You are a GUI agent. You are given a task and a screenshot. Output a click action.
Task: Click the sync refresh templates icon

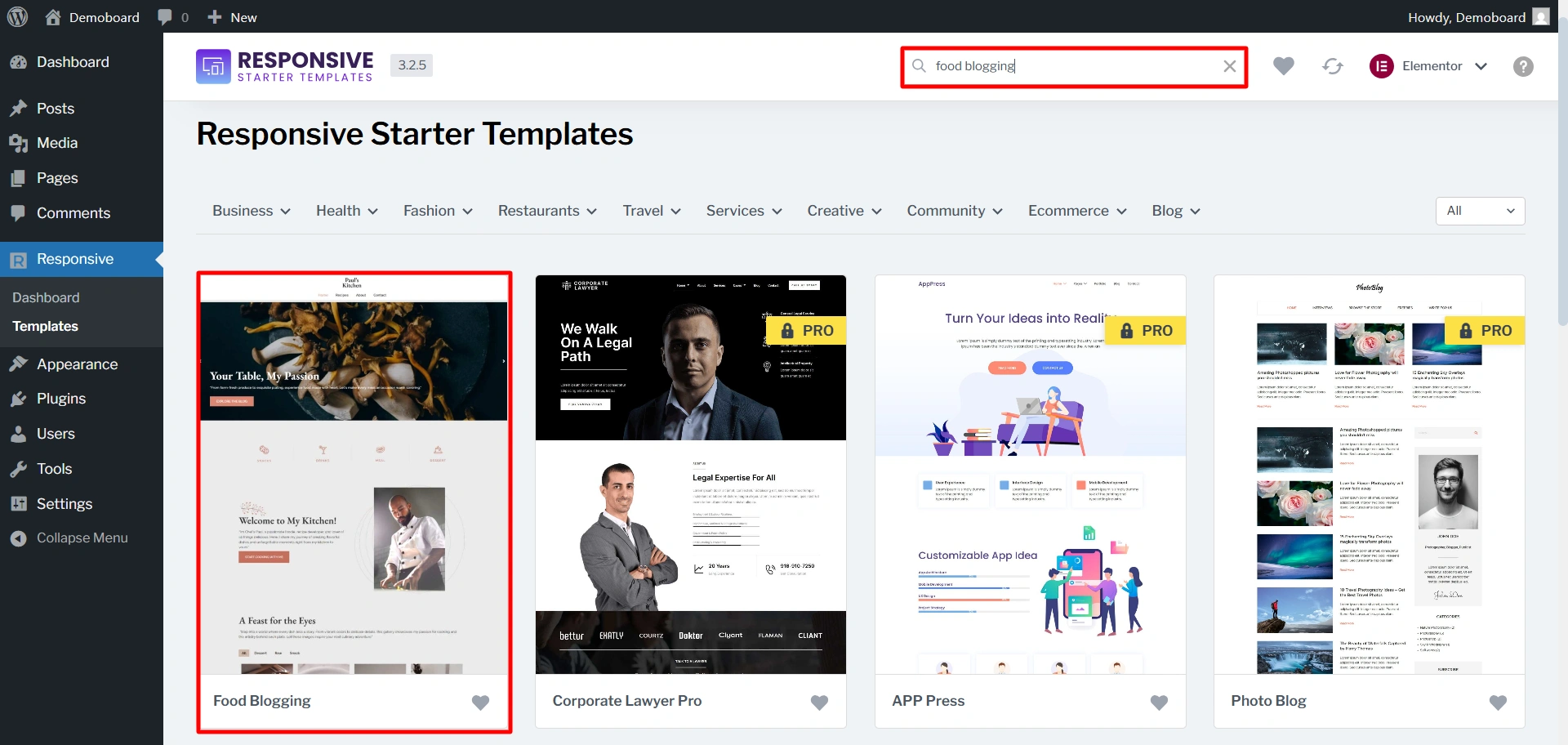pos(1333,66)
